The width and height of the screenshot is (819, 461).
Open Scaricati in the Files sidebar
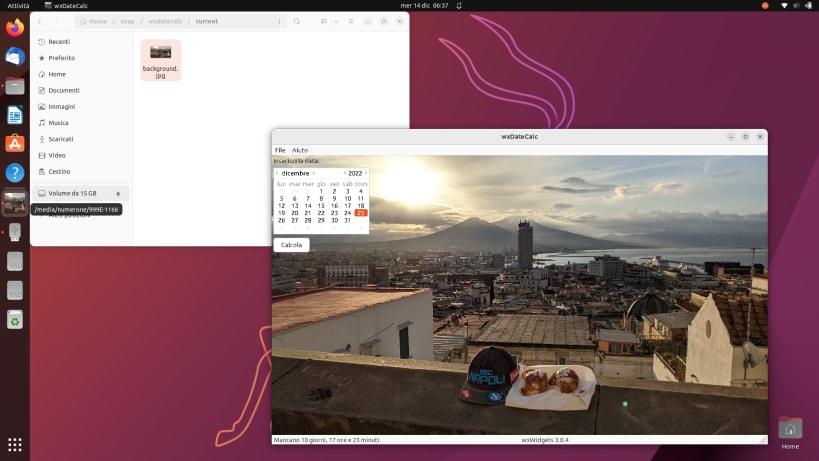click(x=81, y=139)
